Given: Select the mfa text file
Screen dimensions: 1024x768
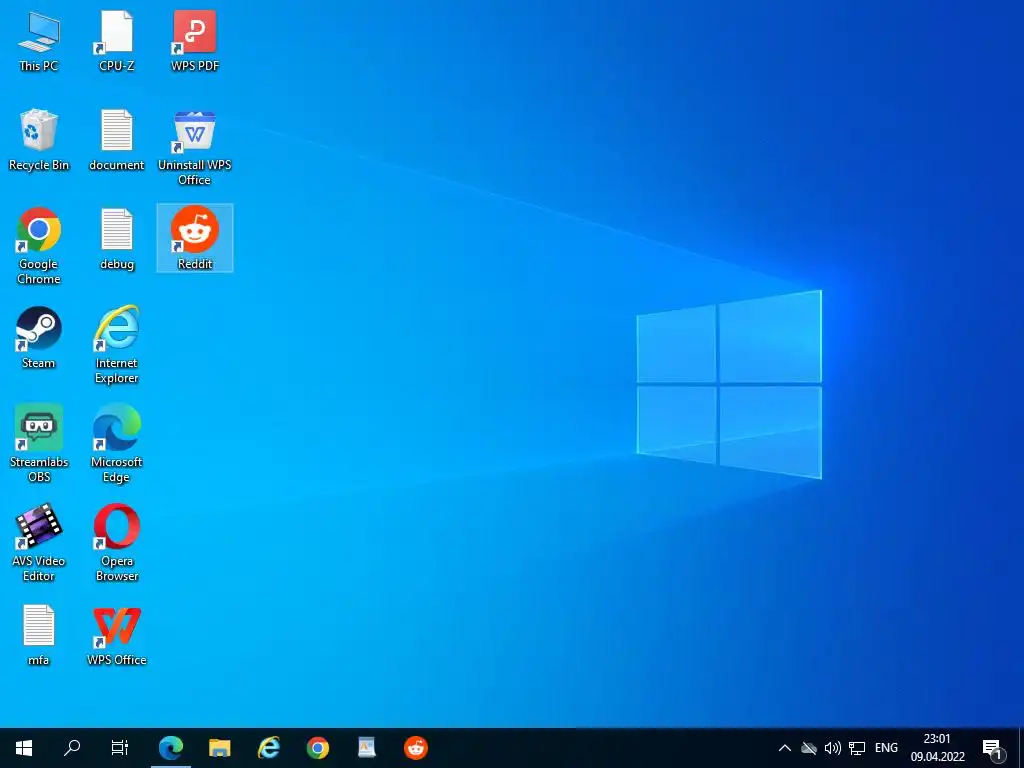Looking at the screenshot, I should coord(39,635).
